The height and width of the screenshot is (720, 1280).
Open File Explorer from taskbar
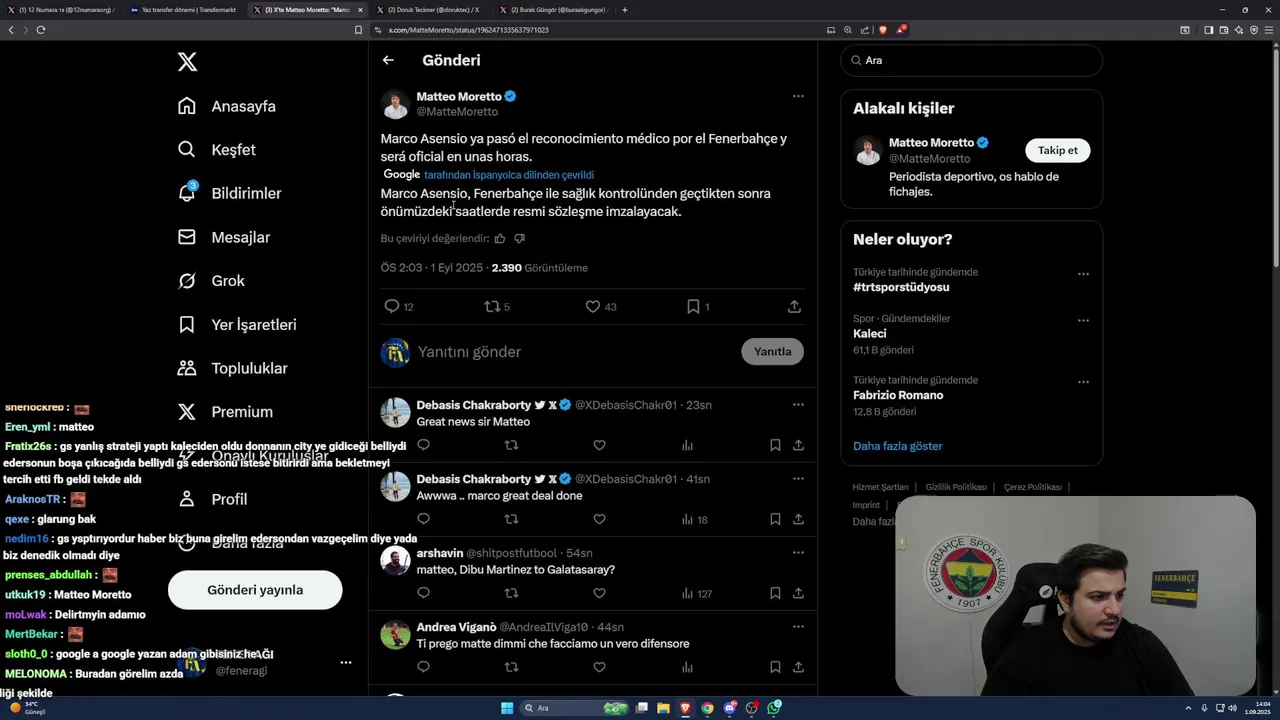(663, 708)
